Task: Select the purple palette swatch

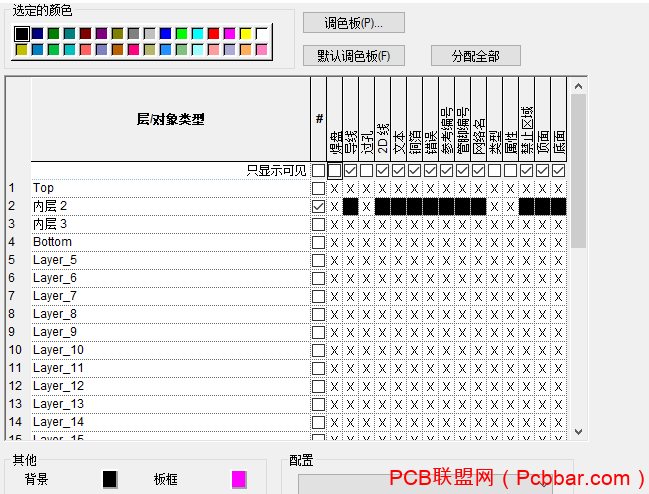Action: coord(101,34)
